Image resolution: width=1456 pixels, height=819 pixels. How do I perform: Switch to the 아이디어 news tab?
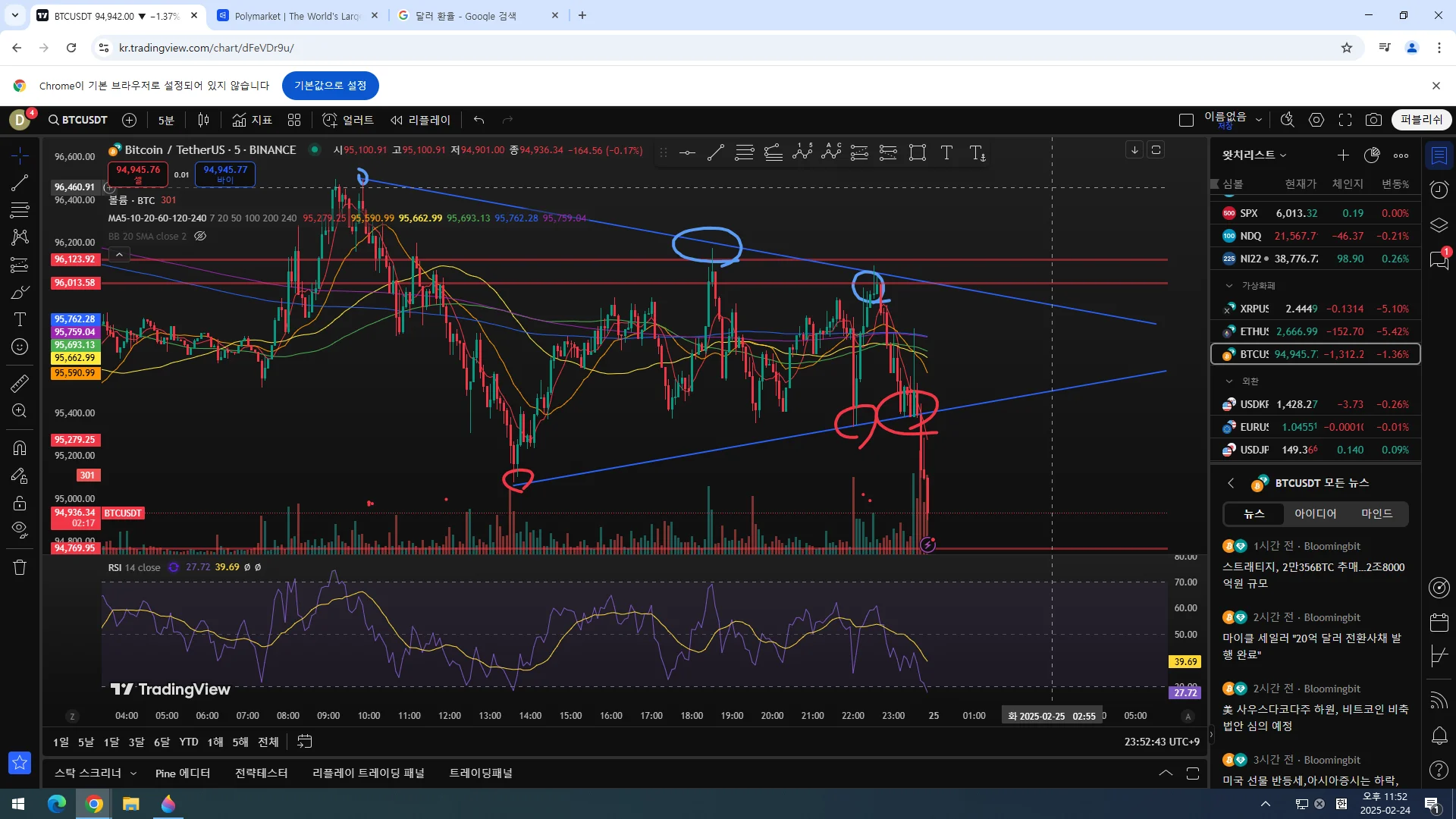(x=1315, y=513)
